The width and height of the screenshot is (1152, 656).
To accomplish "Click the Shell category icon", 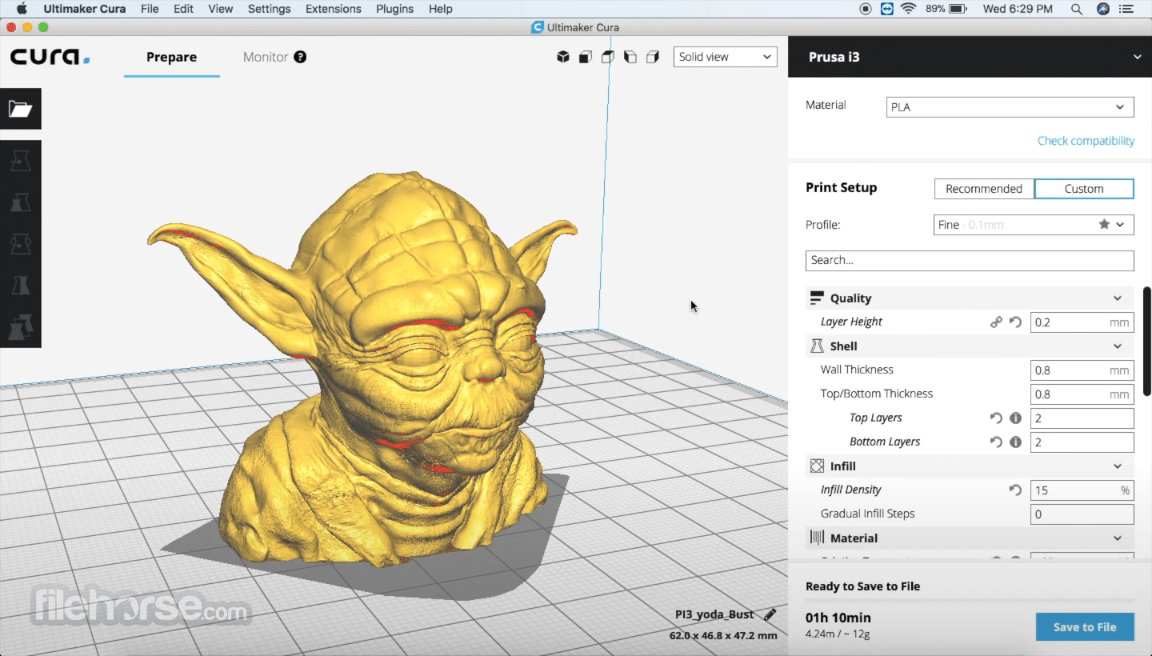I will click(816, 346).
